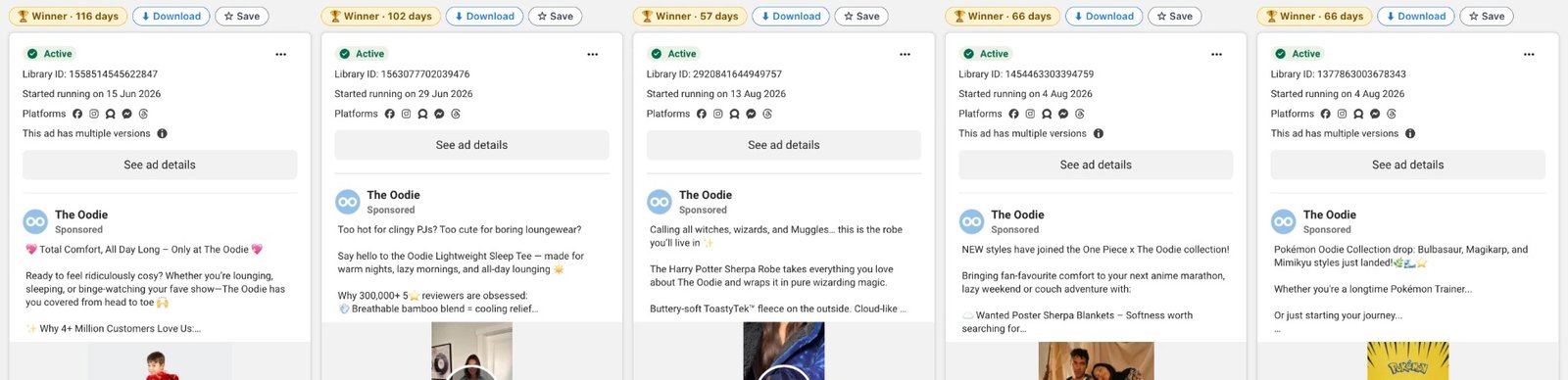Click the Winner · 102 days badge
The image size is (1568, 380).
[x=380, y=16]
